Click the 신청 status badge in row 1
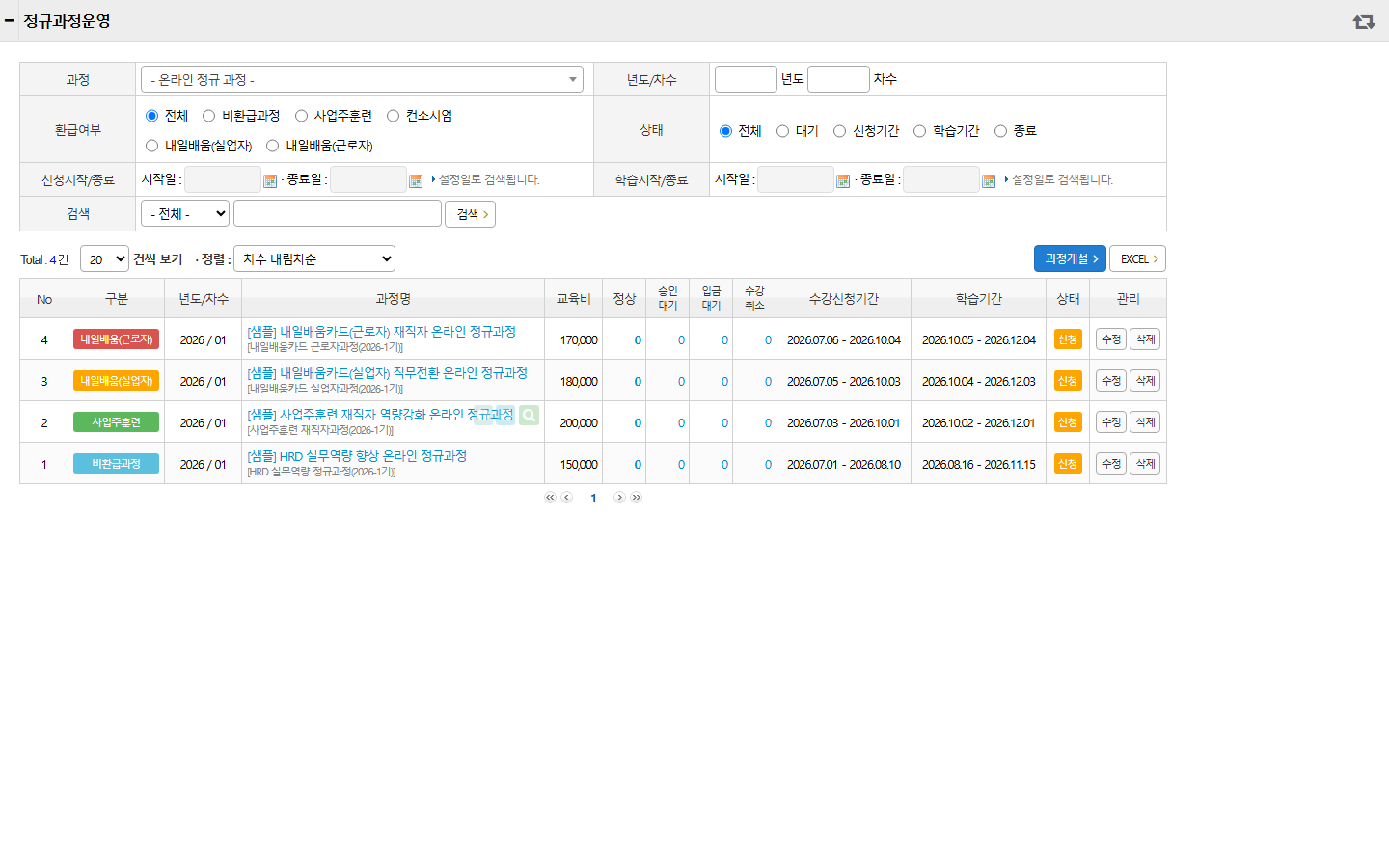The height and width of the screenshot is (868, 1389). click(1068, 464)
